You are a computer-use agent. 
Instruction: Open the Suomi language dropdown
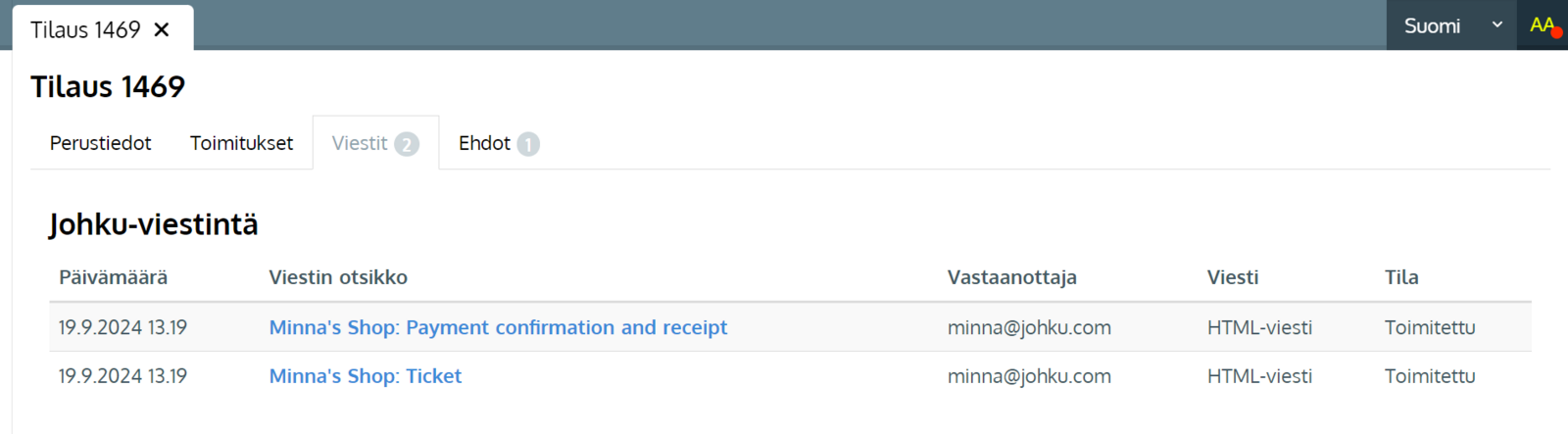(x=1451, y=25)
